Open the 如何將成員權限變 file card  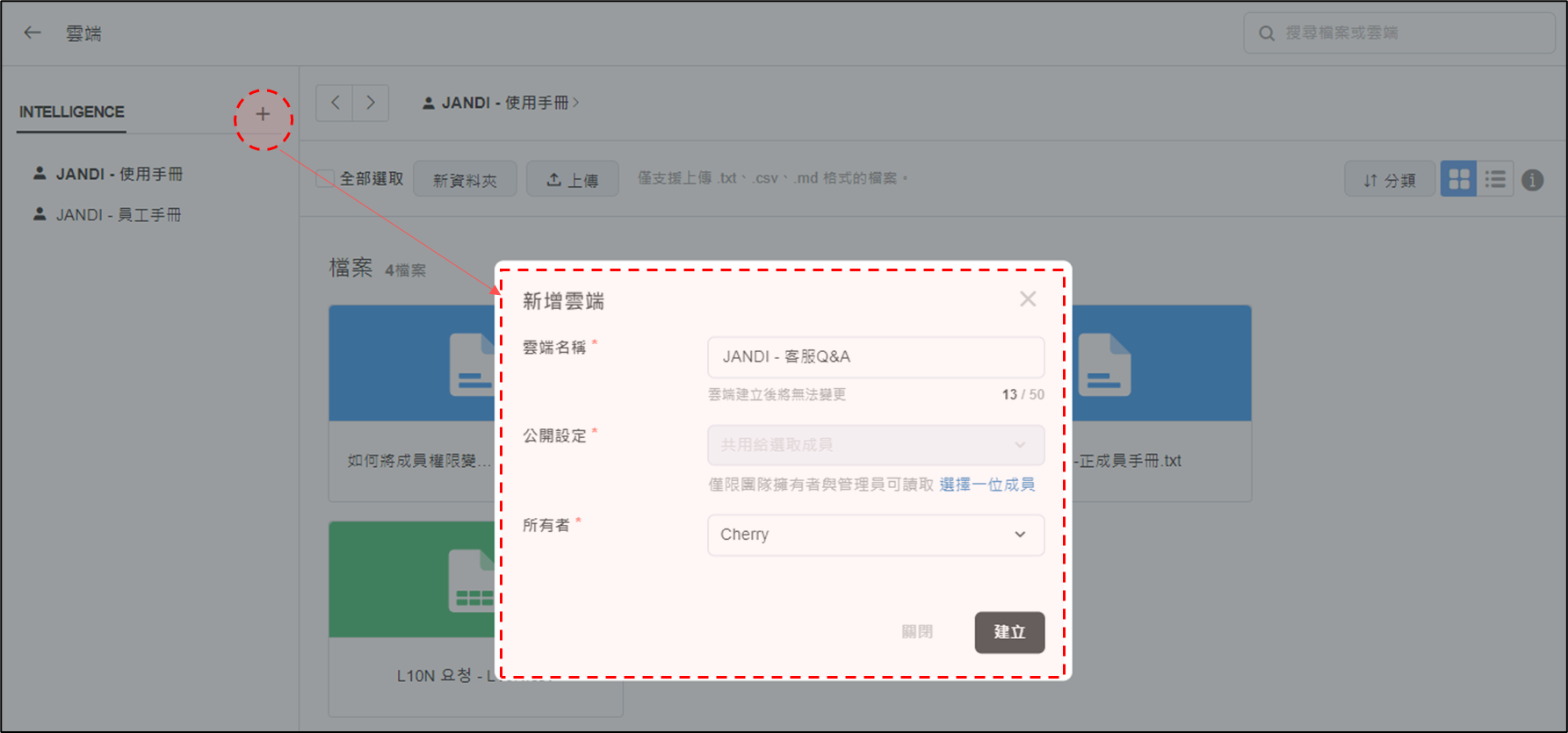[x=412, y=403]
